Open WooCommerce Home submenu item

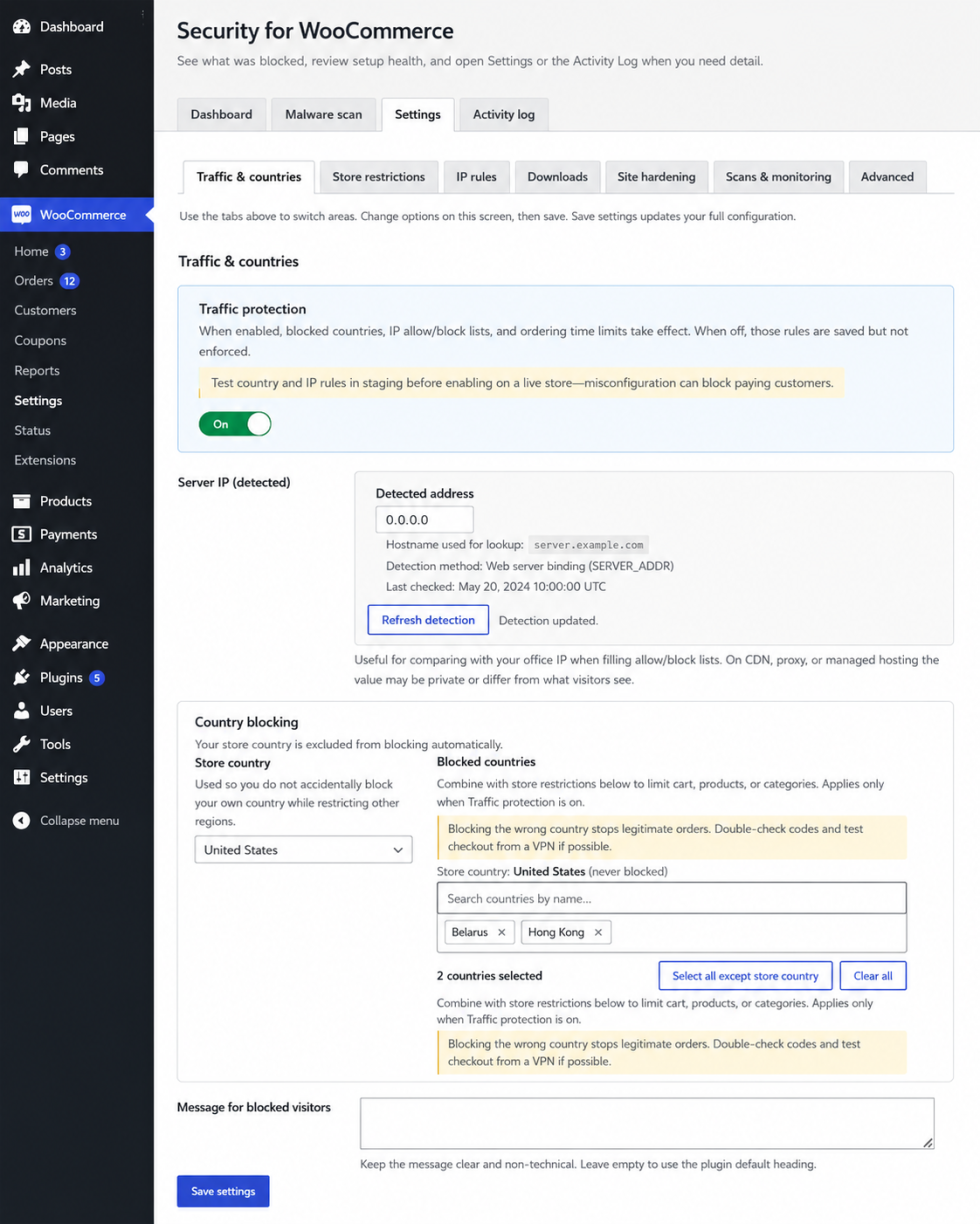[x=31, y=252]
